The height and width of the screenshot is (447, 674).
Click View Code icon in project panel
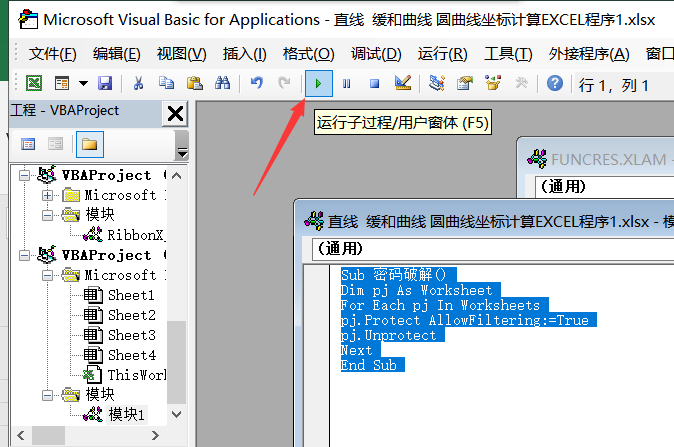point(28,144)
